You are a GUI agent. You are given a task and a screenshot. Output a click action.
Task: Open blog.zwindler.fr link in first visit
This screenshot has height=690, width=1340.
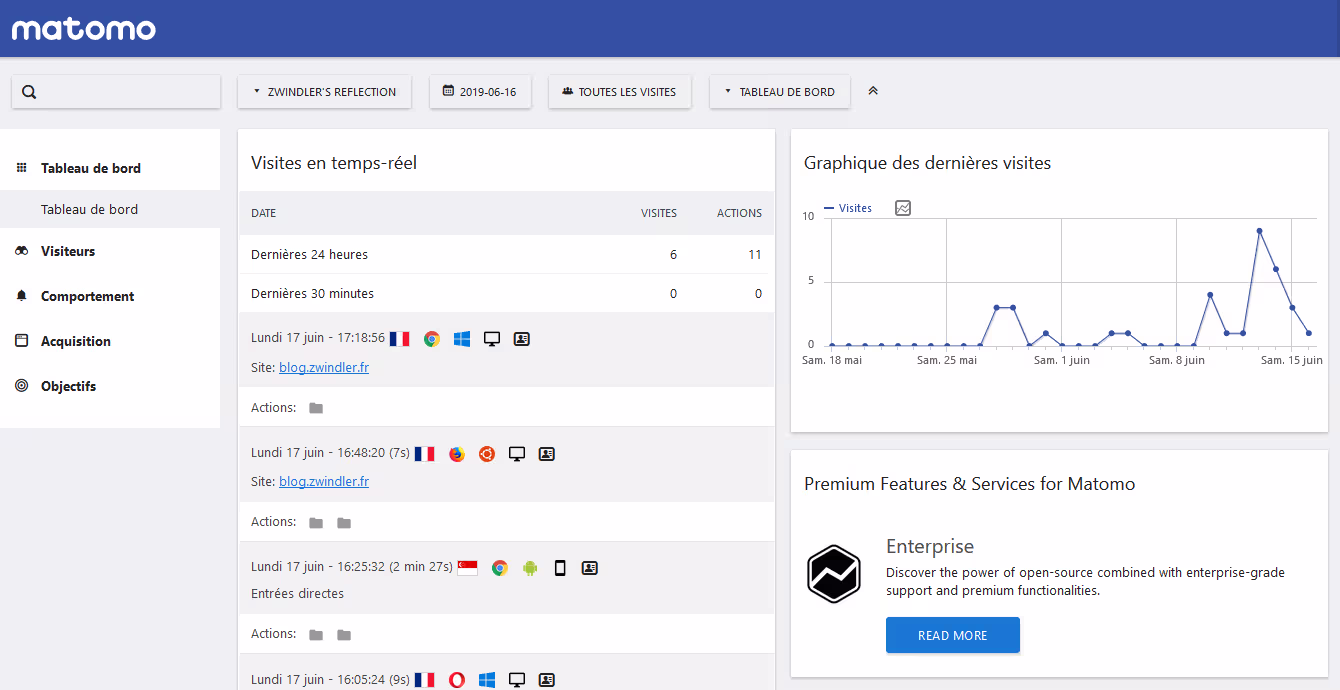[324, 368]
